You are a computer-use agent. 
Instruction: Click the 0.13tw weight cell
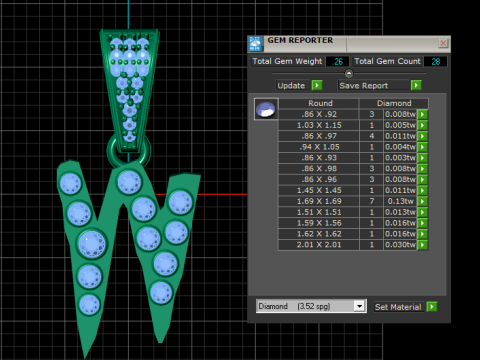click(400, 201)
